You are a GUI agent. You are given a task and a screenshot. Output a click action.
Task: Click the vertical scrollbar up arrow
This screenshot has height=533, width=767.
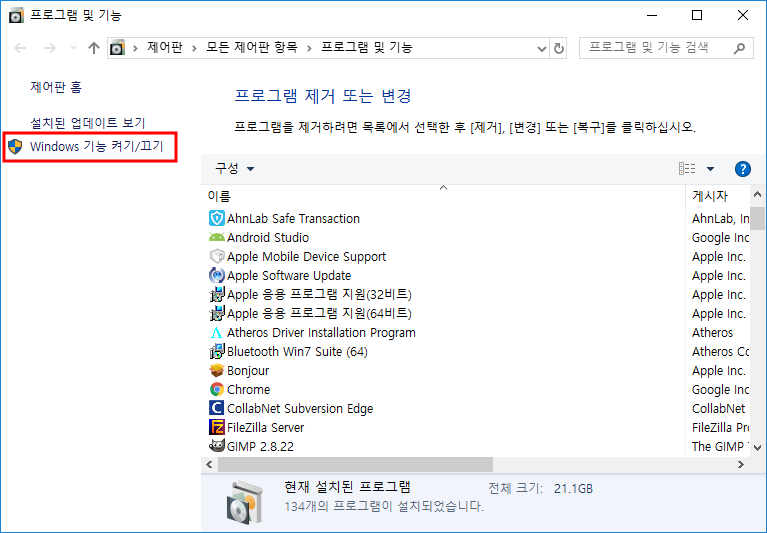point(757,194)
